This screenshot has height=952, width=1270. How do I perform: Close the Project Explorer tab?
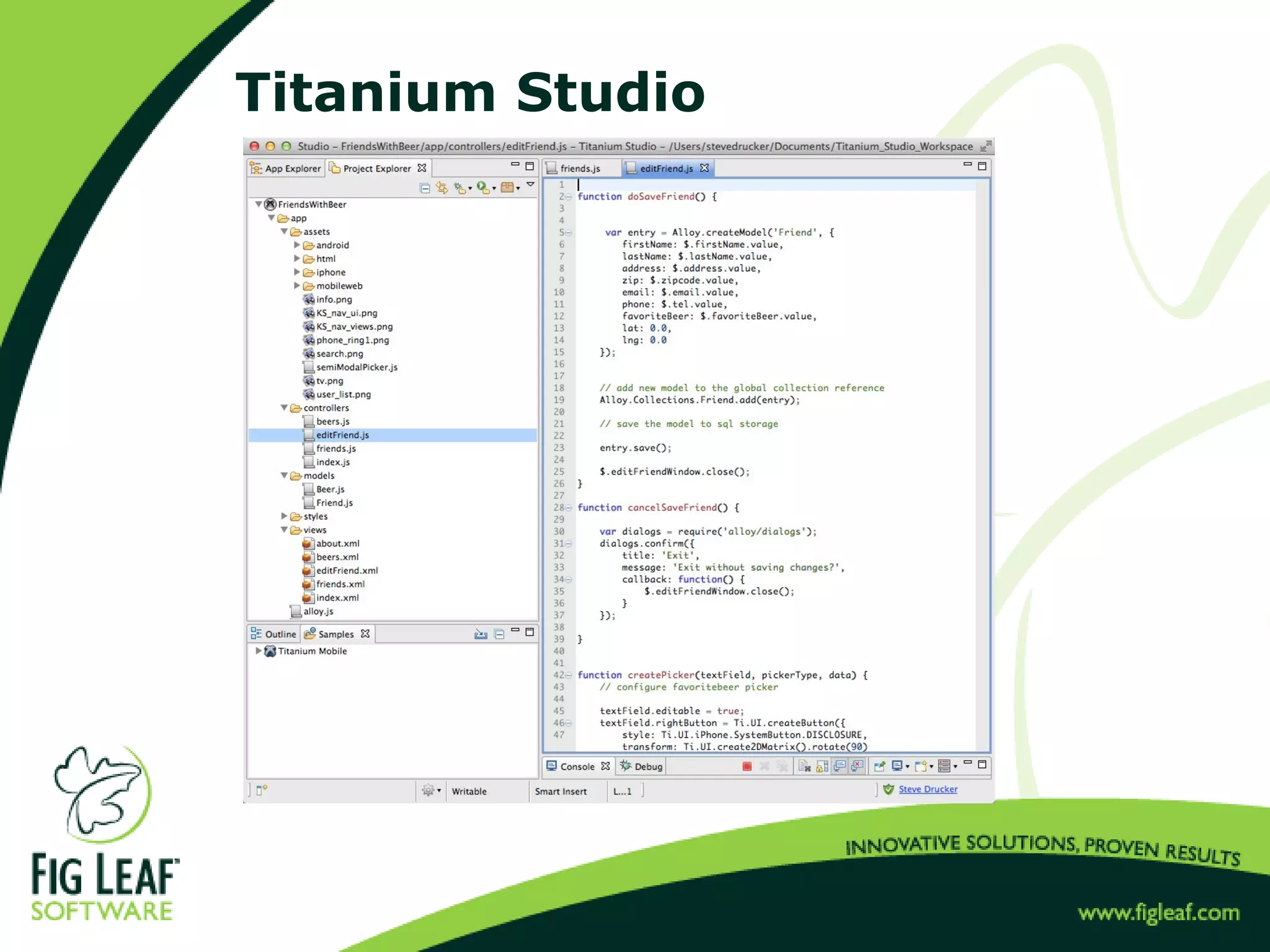[422, 168]
